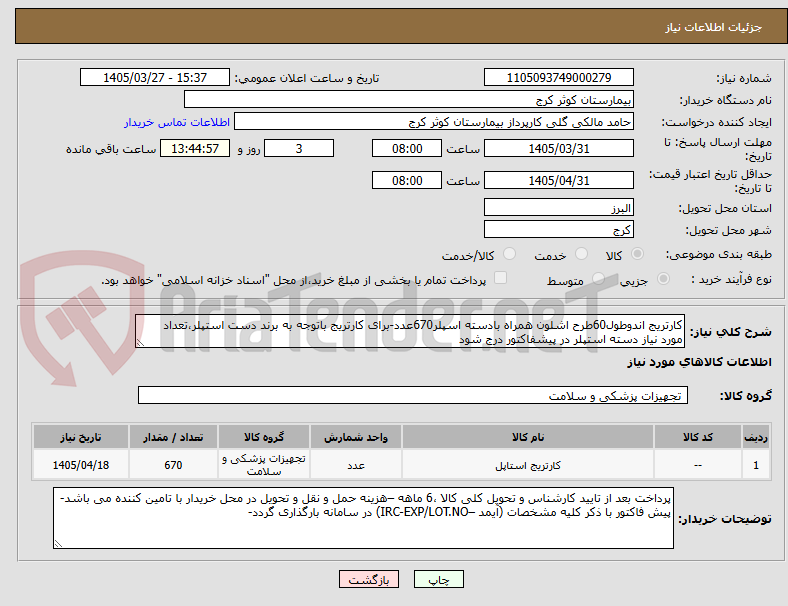Click the quantity cell 670
This screenshot has height=606, width=788.
coord(173,465)
